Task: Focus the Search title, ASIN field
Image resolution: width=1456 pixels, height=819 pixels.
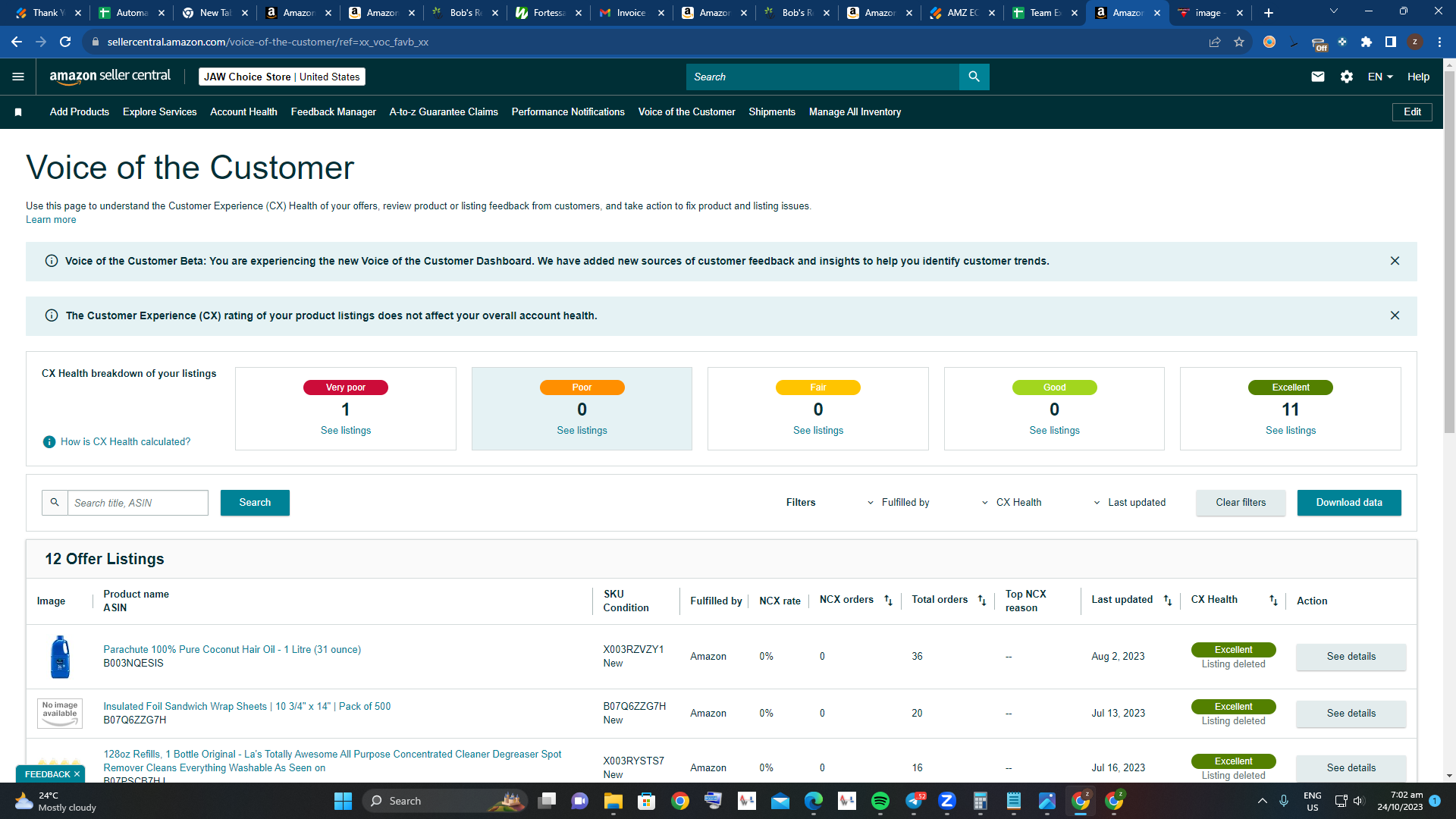Action: [x=137, y=503]
